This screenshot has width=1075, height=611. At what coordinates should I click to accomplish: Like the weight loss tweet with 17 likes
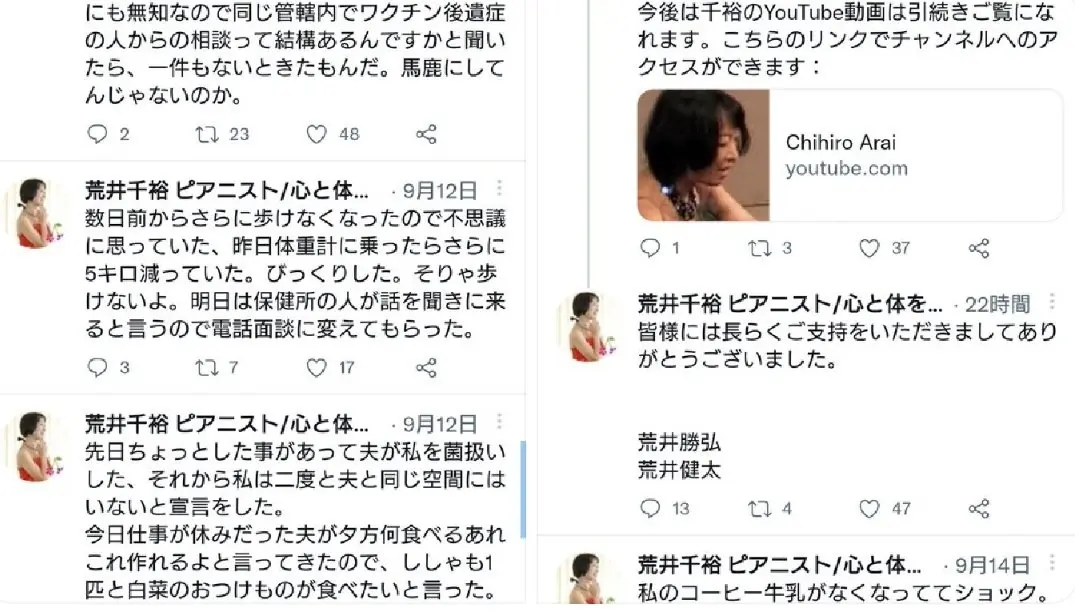(316, 368)
